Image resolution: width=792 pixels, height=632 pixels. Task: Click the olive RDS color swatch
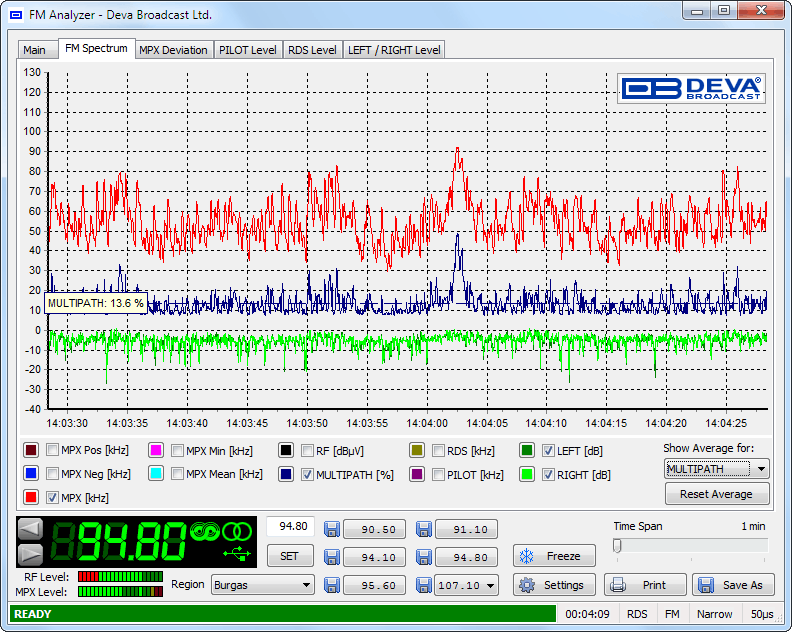(x=417, y=450)
